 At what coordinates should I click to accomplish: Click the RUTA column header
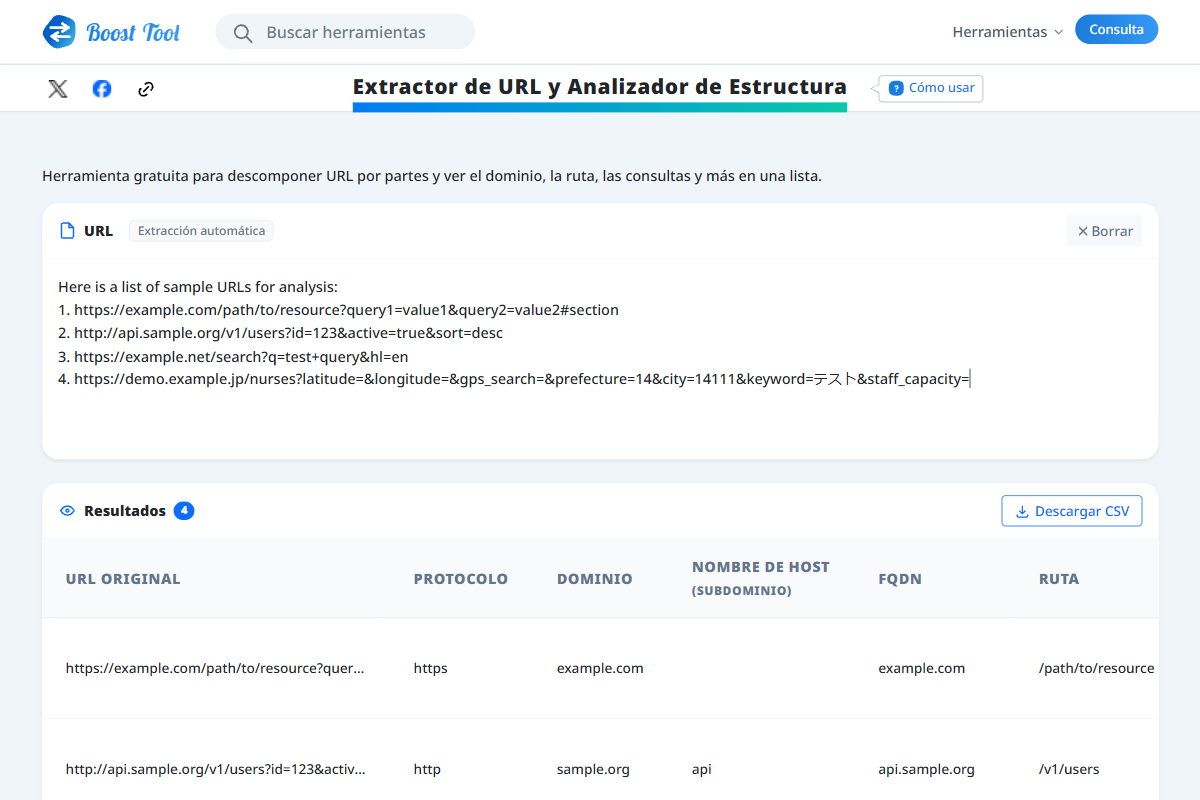point(1059,579)
